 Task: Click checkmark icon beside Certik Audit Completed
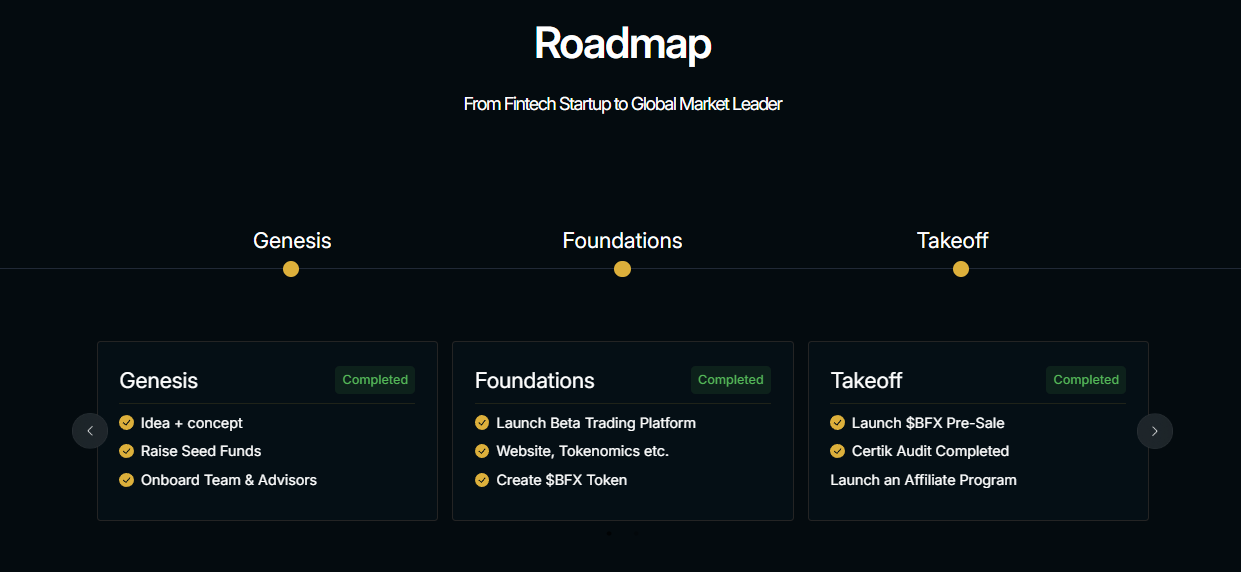pyautogui.click(x=837, y=451)
